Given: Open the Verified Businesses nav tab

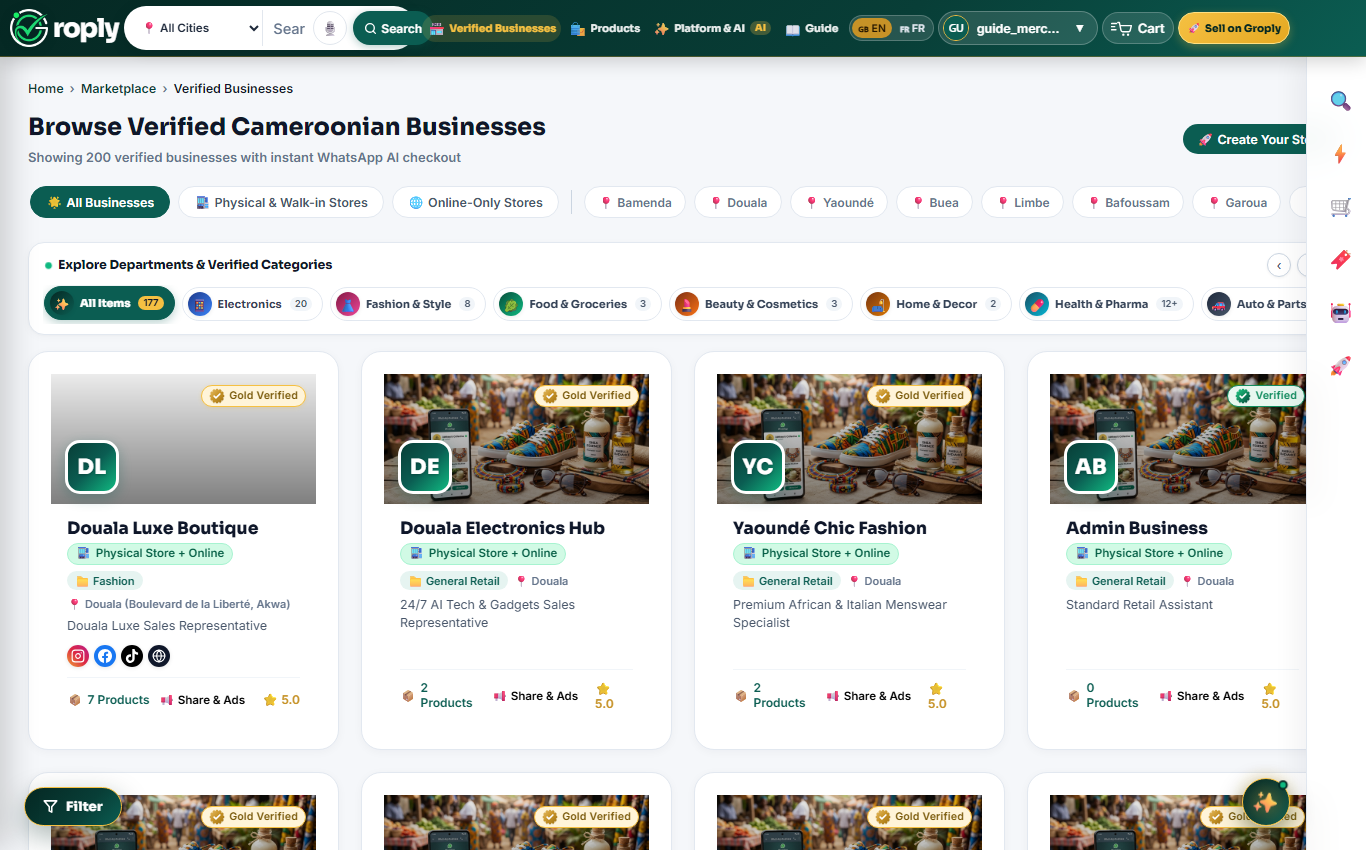Looking at the screenshot, I should (x=493, y=28).
